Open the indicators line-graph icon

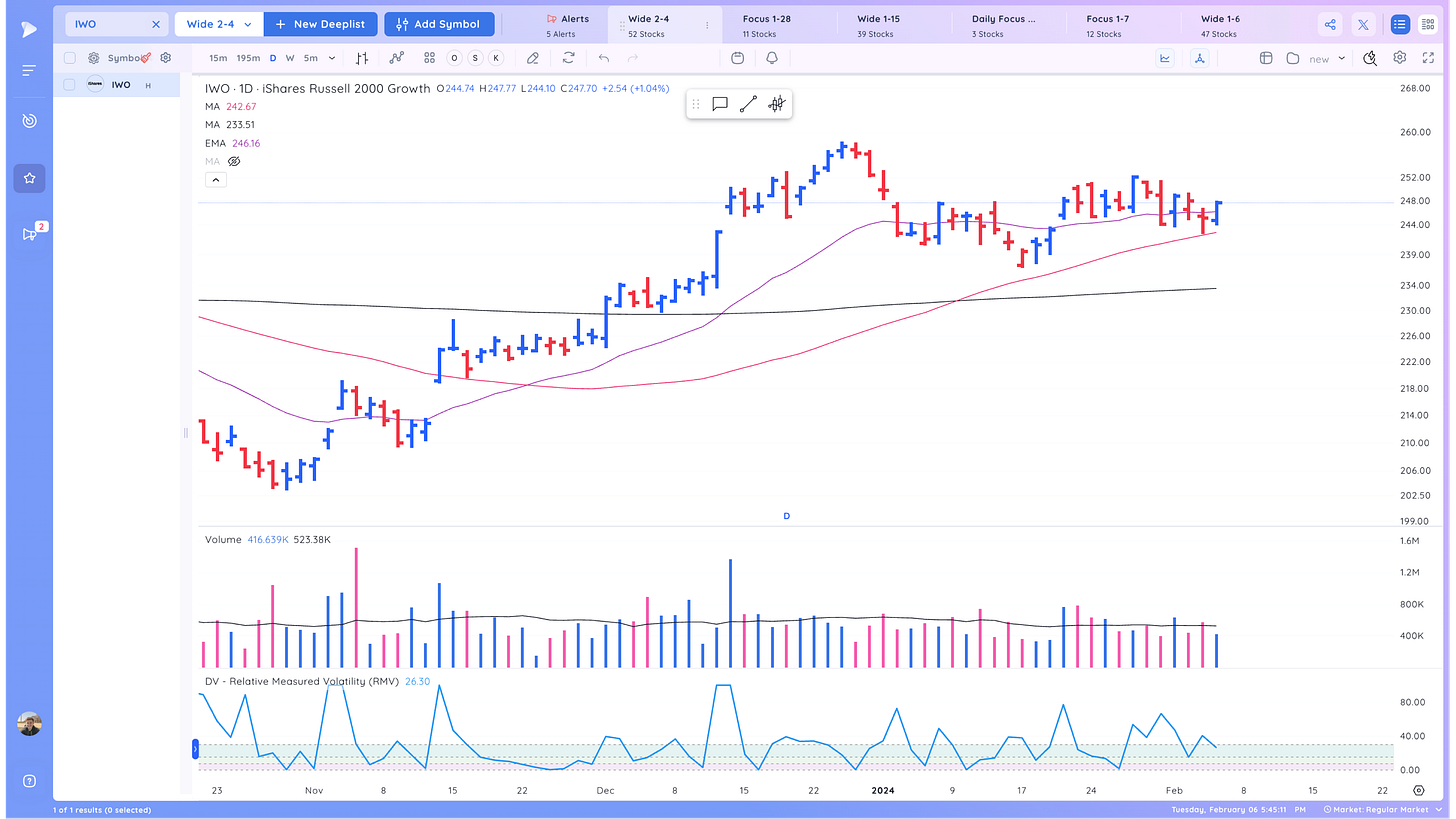397,58
